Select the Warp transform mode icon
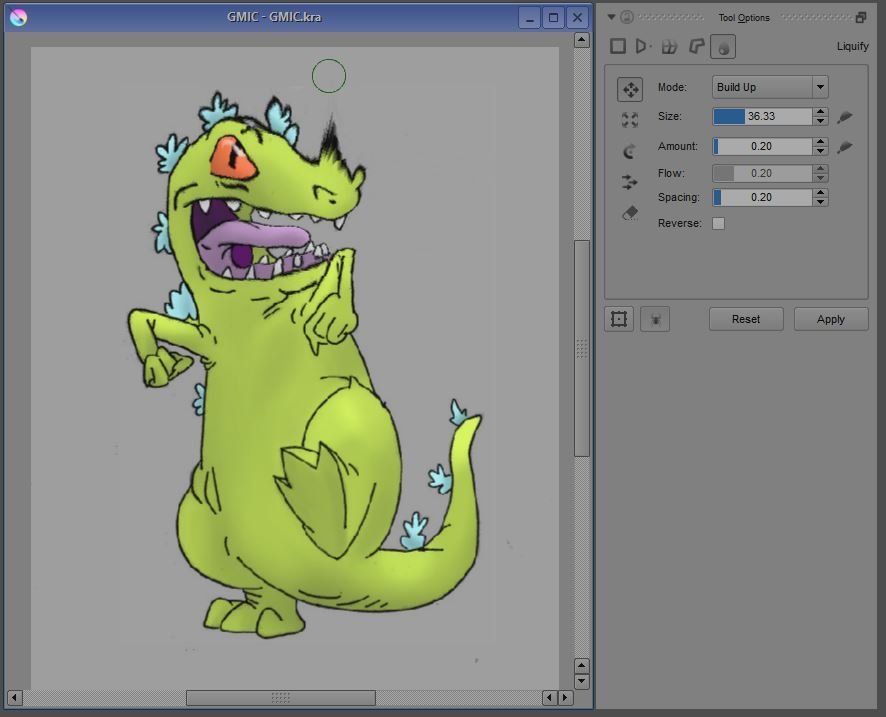Image resolution: width=886 pixels, height=717 pixels. pyautogui.click(x=670, y=46)
